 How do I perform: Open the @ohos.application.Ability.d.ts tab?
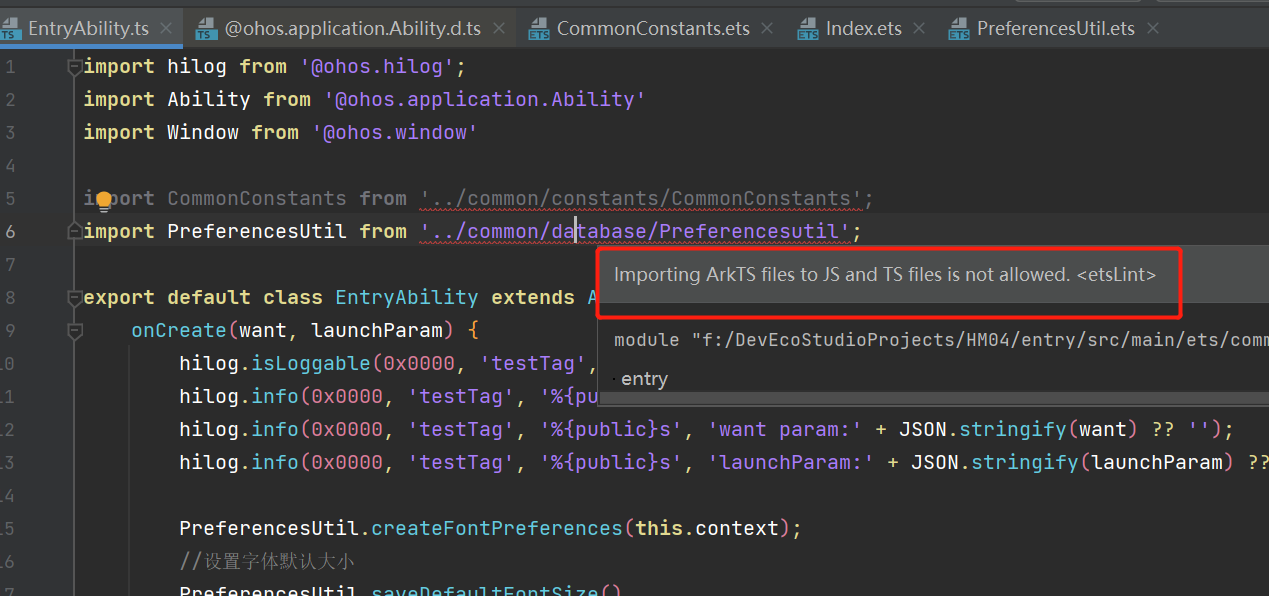349,29
